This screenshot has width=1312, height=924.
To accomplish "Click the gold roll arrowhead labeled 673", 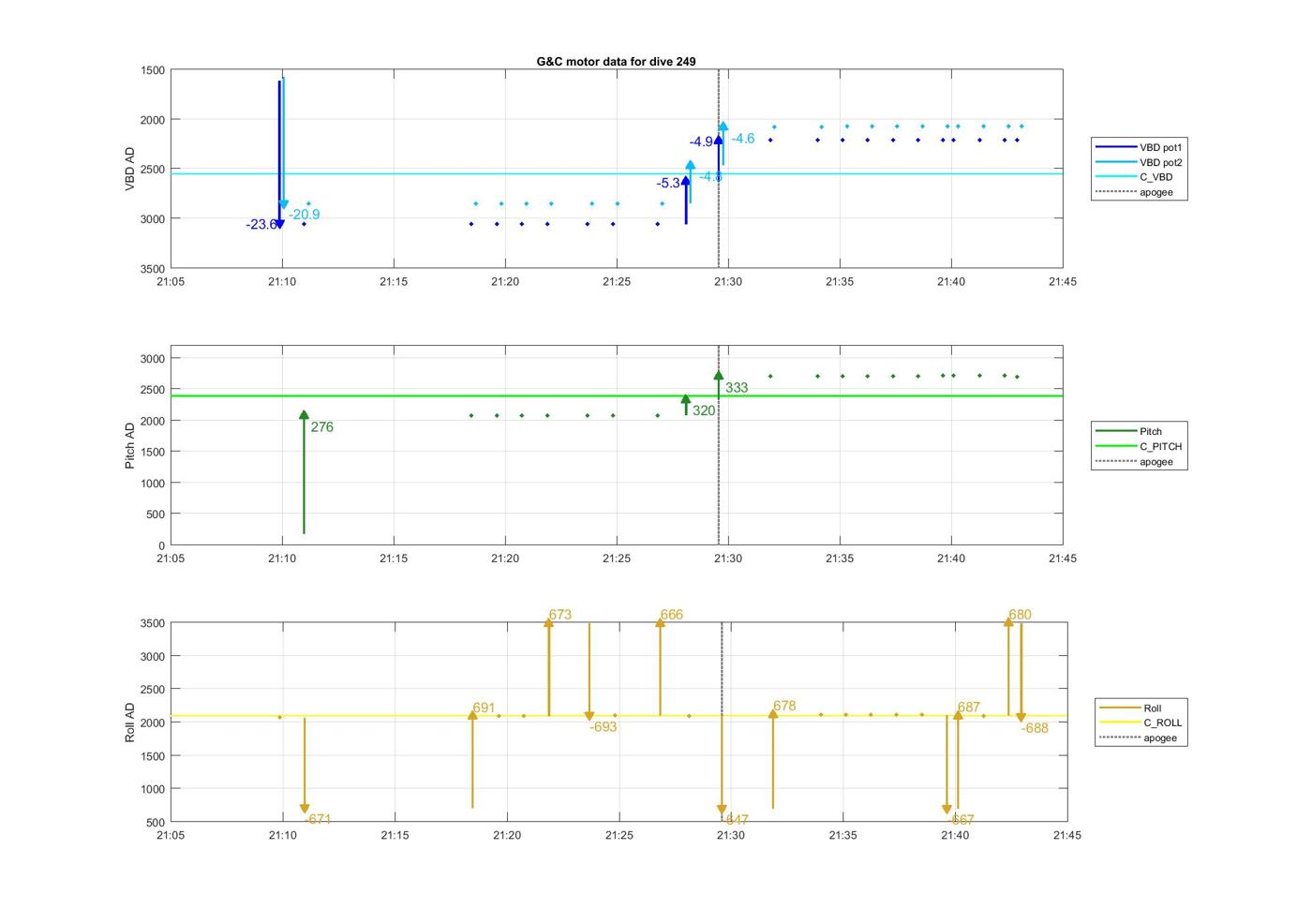I will point(549,623).
